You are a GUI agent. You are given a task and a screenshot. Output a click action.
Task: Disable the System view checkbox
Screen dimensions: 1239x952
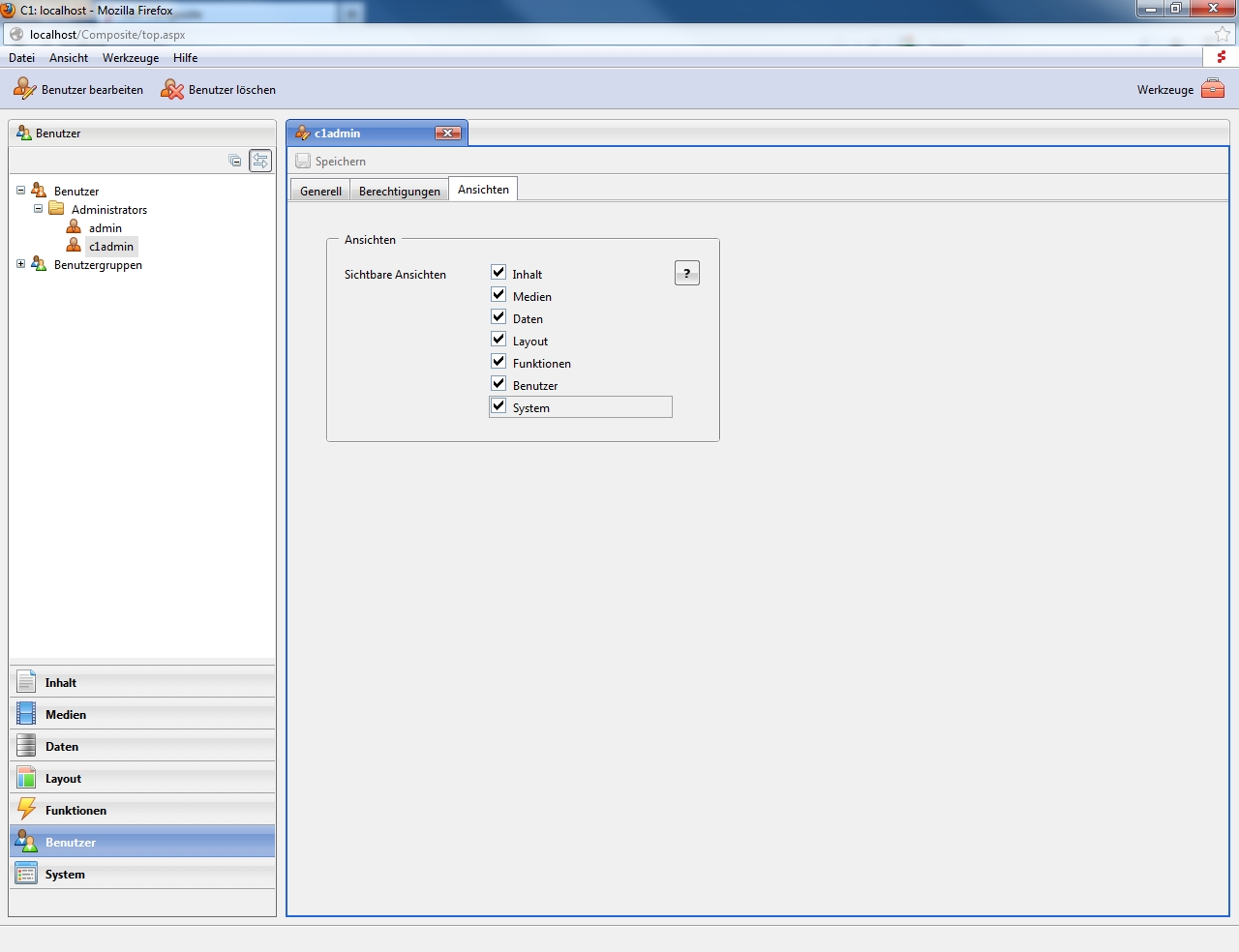click(x=499, y=406)
